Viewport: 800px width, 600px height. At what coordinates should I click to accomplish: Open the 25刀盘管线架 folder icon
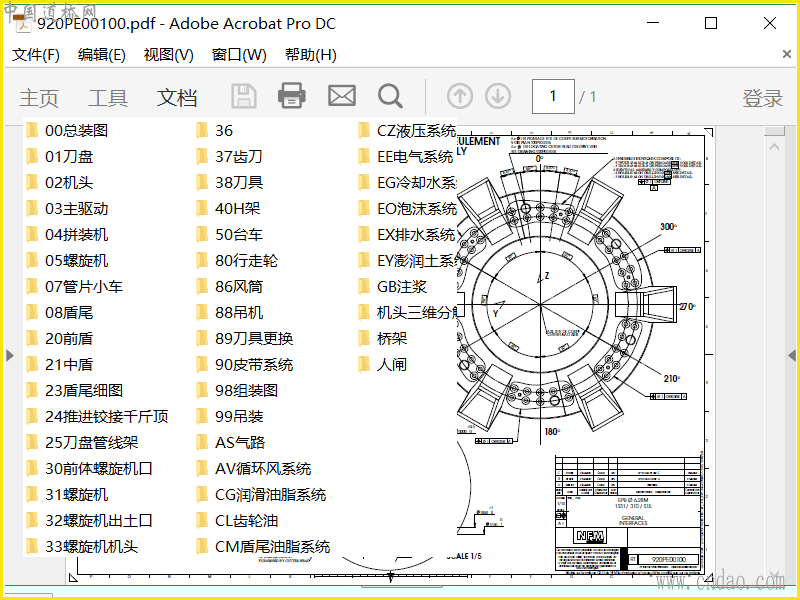pos(32,443)
